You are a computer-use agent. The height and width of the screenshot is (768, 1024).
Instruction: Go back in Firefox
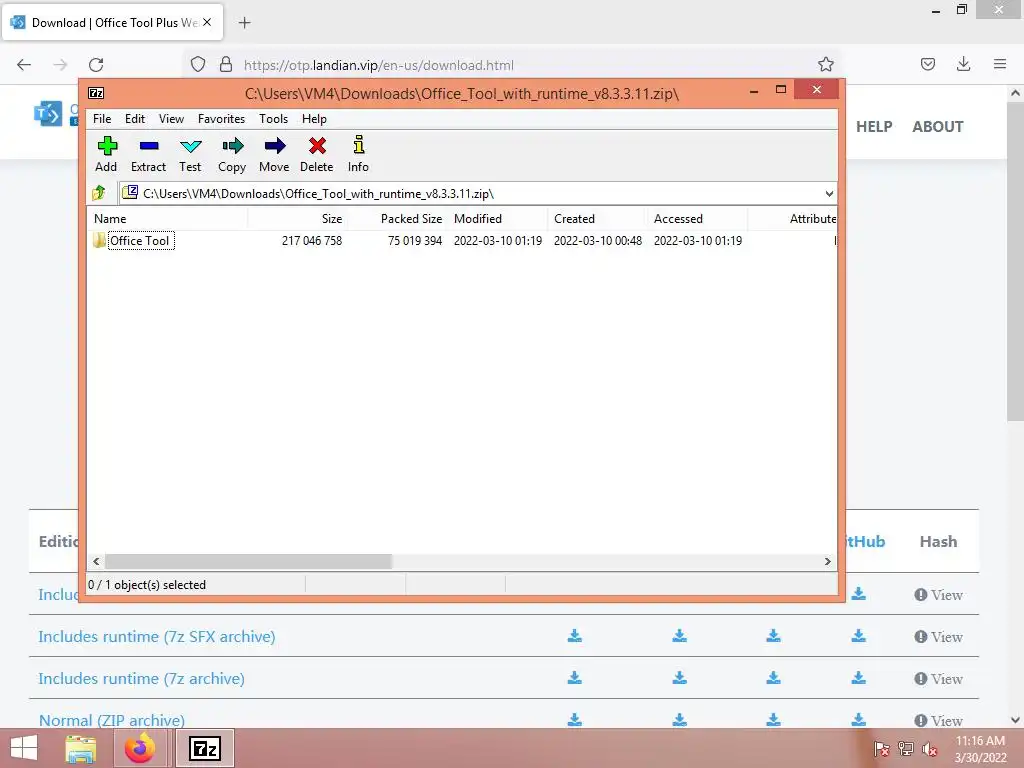(x=24, y=65)
